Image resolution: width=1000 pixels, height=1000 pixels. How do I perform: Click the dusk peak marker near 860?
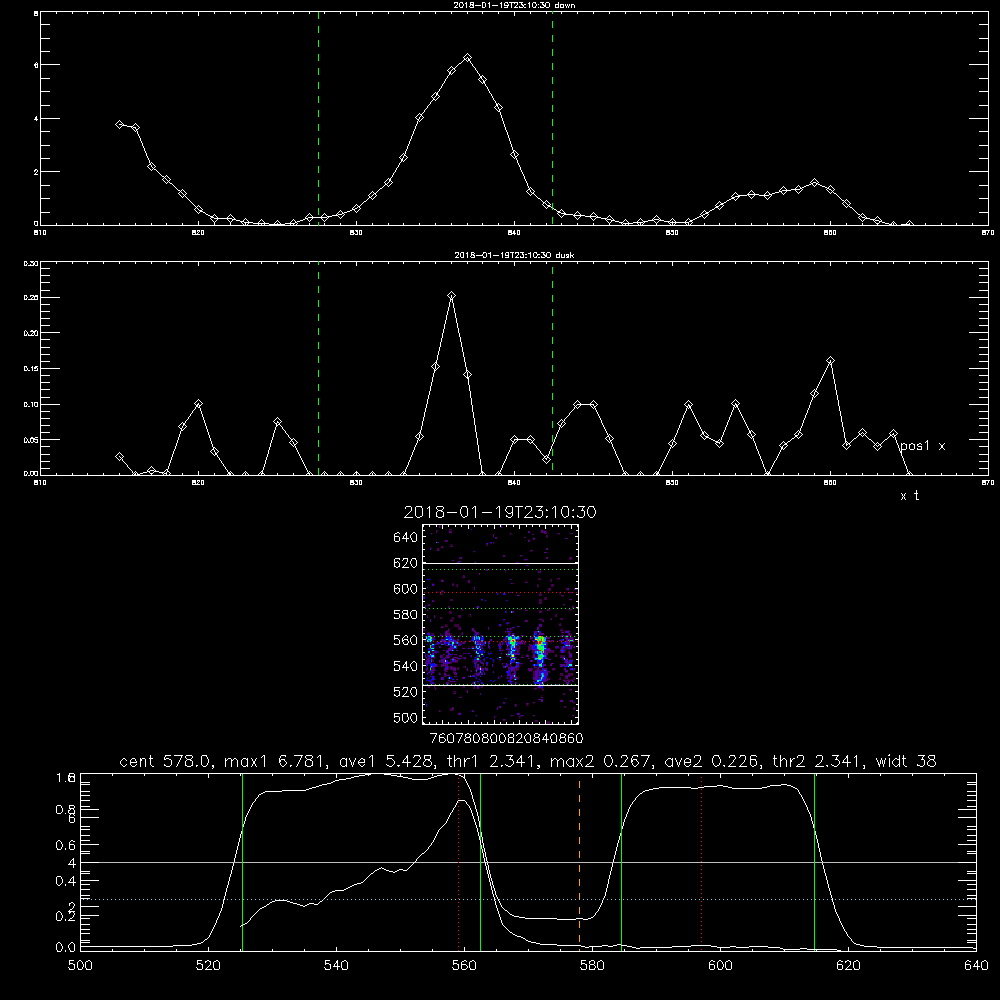(x=830, y=361)
